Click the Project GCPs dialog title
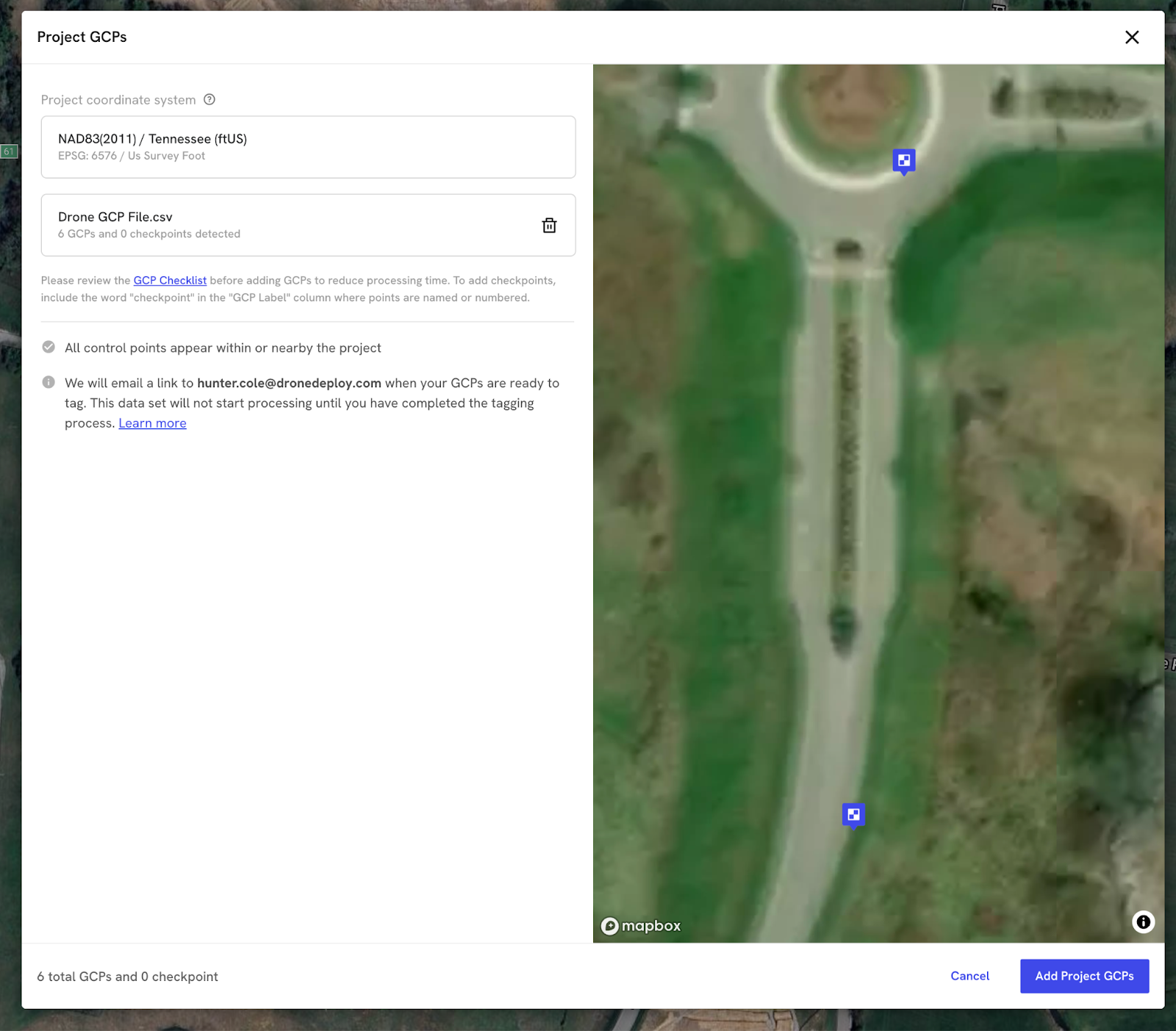The width and height of the screenshot is (1176, 1031). click(x=82, y=37)
